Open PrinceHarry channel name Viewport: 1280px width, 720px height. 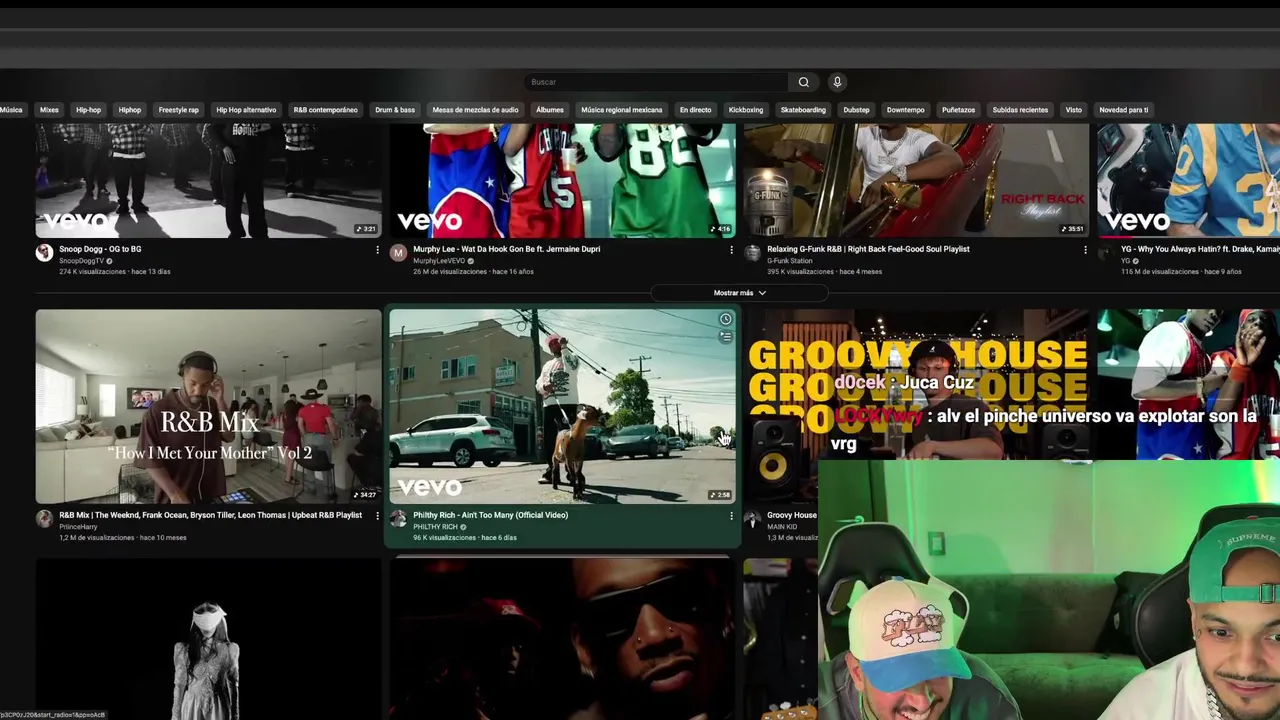click(78, 527)
